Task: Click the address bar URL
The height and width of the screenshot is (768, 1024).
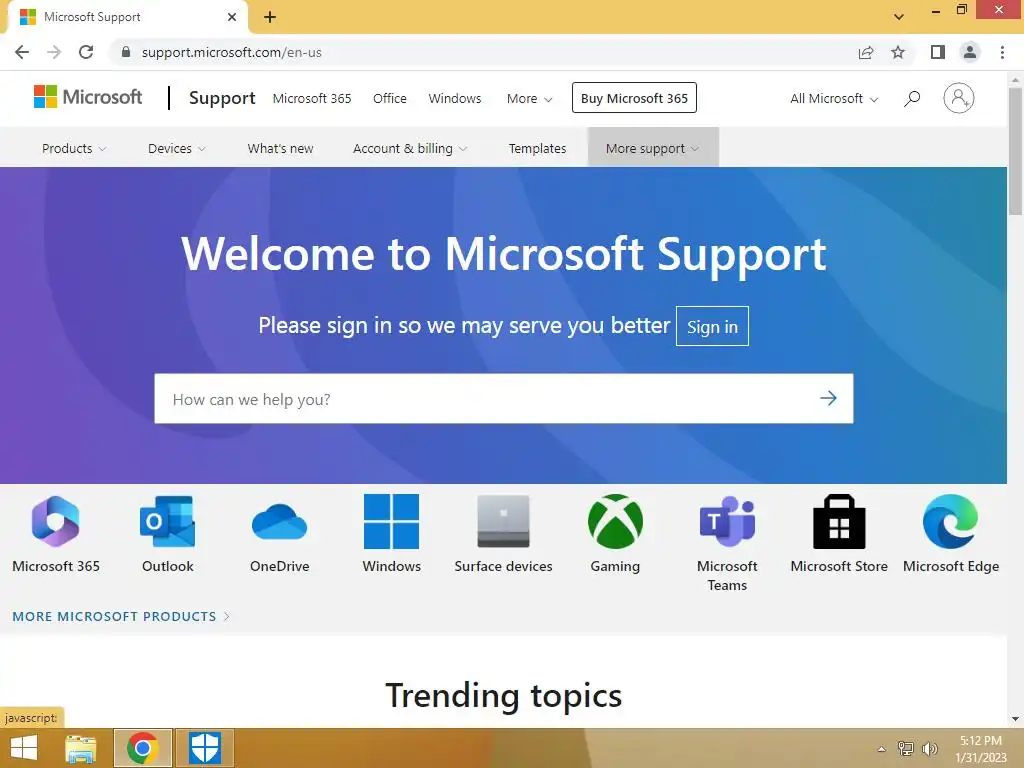Action: click(x=232, y=52)
